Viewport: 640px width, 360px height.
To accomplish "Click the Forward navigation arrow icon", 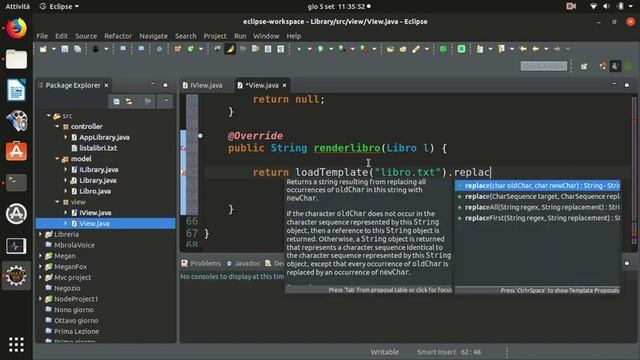I will pyautogui.click(x=557, y=49).
